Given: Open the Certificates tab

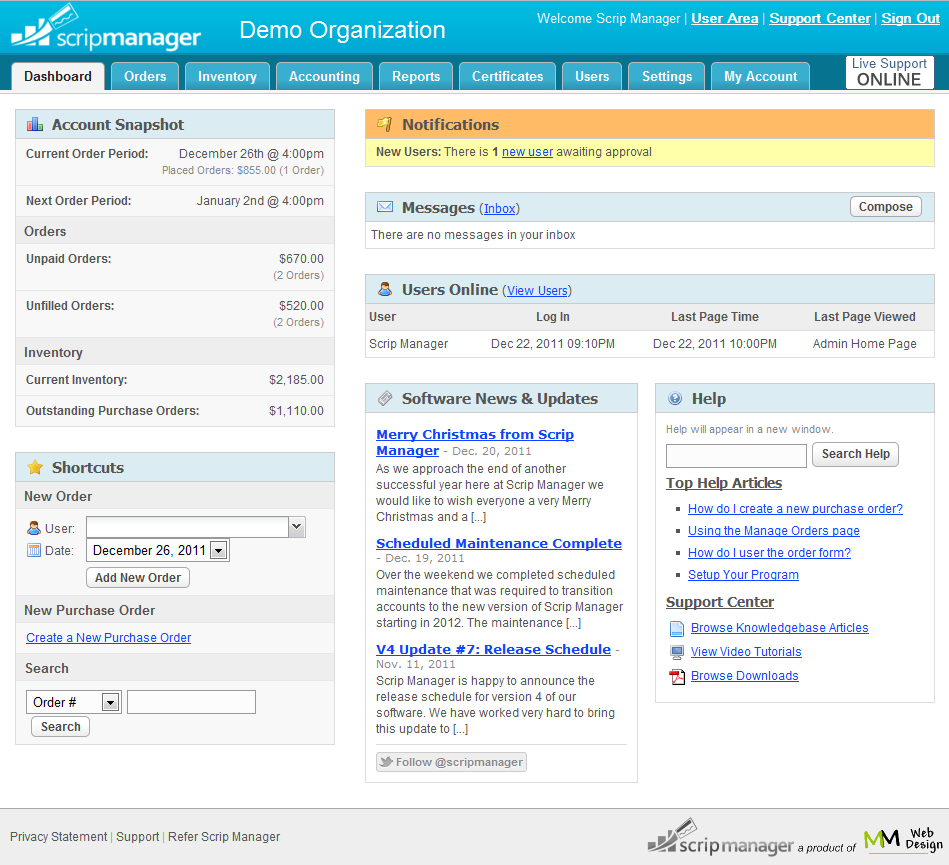Looking at the screenshot, I should point(507,77).
